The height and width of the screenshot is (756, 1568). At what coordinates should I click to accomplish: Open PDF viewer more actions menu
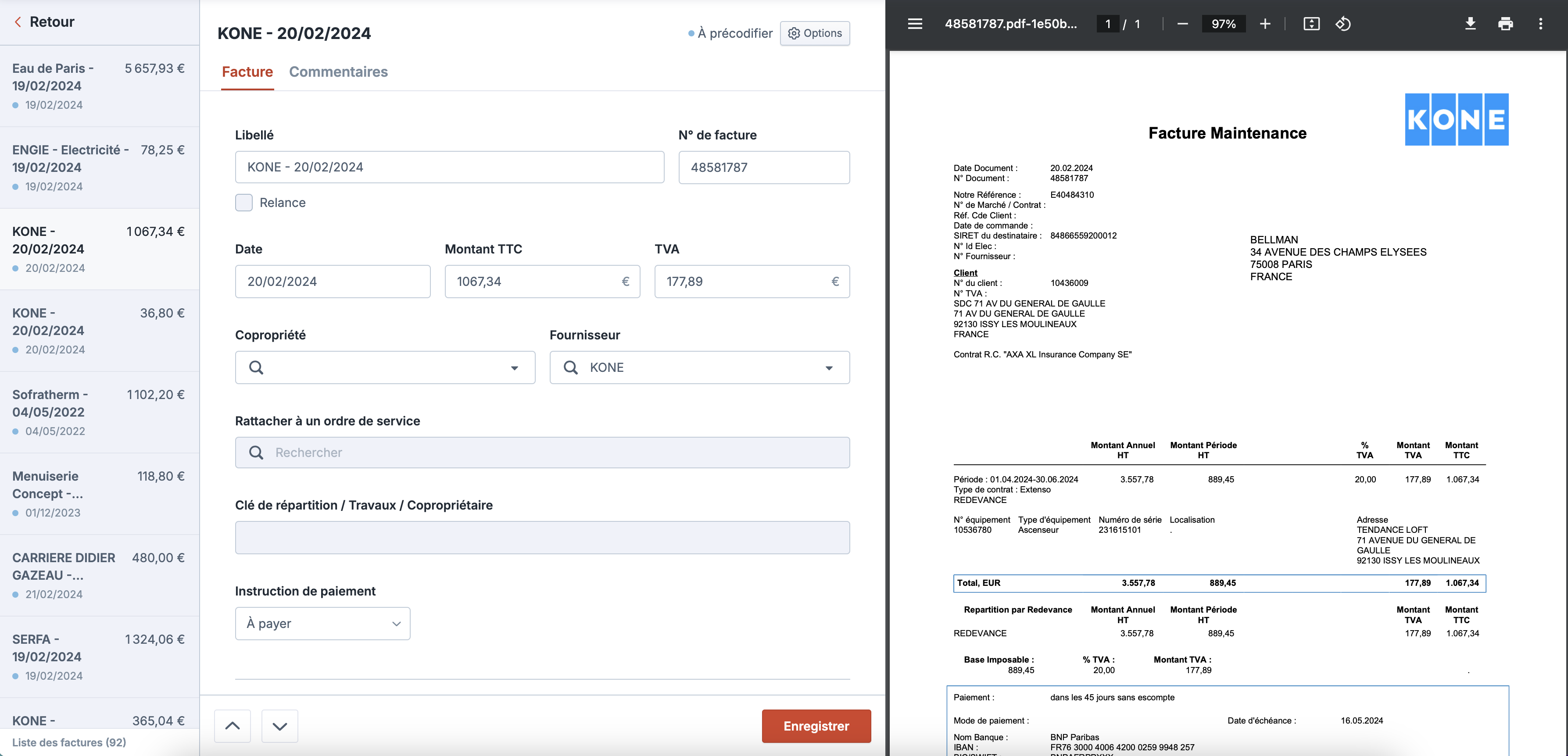[1541, 24]
